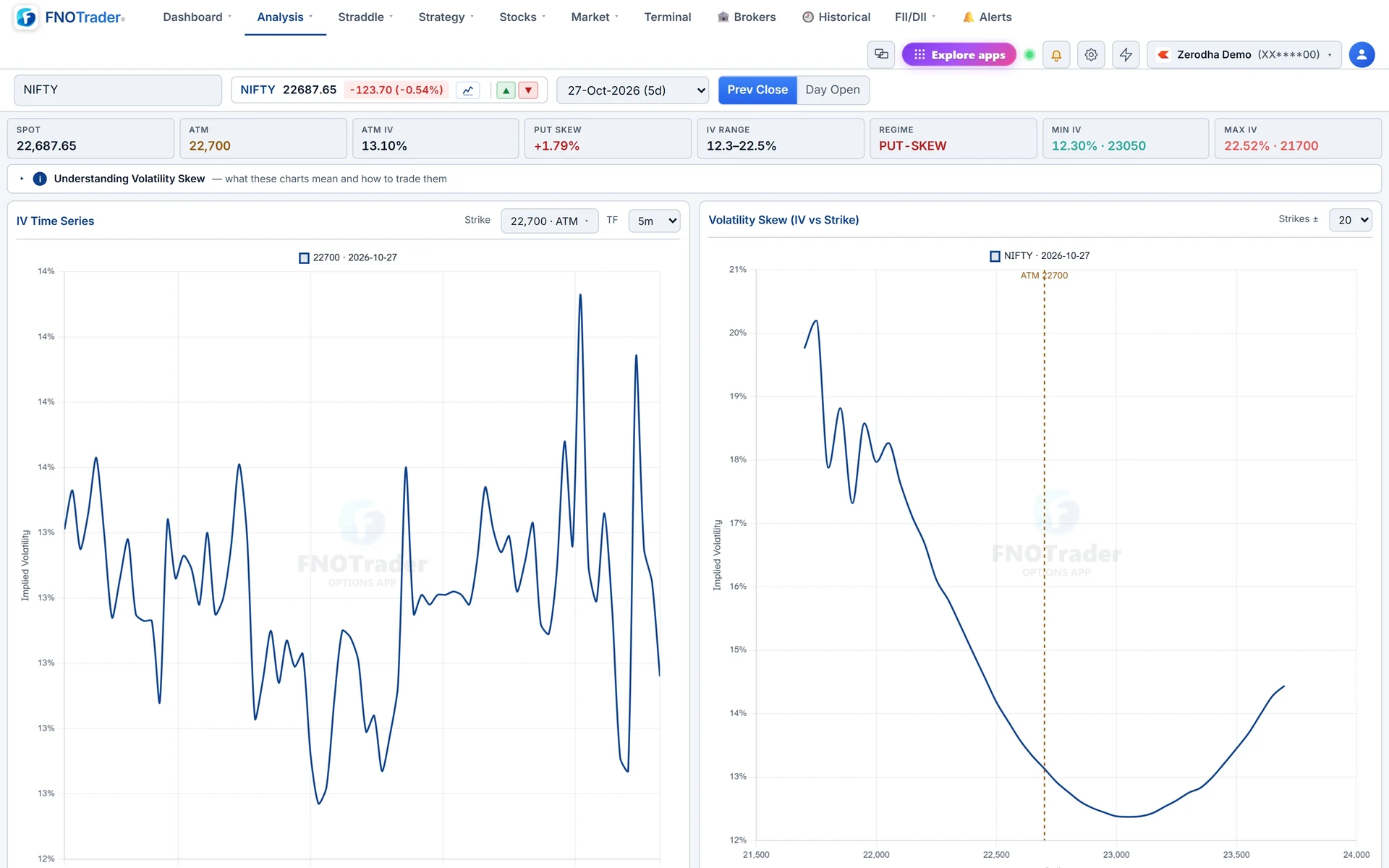Open the TF 5m timeframe dropdown
The image size is (1389, 868).
point(655,221)
